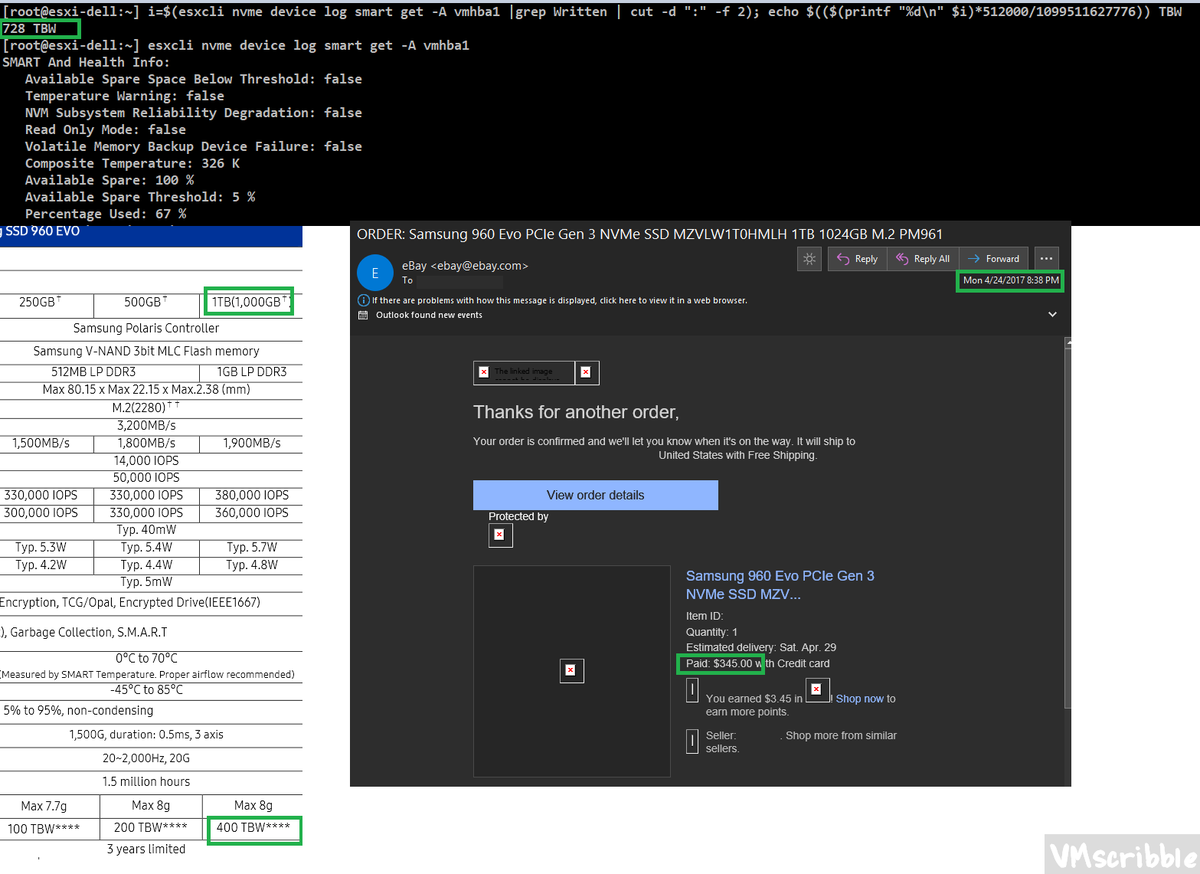1200x874 pixels.
Task: Click the Typ. 5.7W power cell
Action: 251,547
